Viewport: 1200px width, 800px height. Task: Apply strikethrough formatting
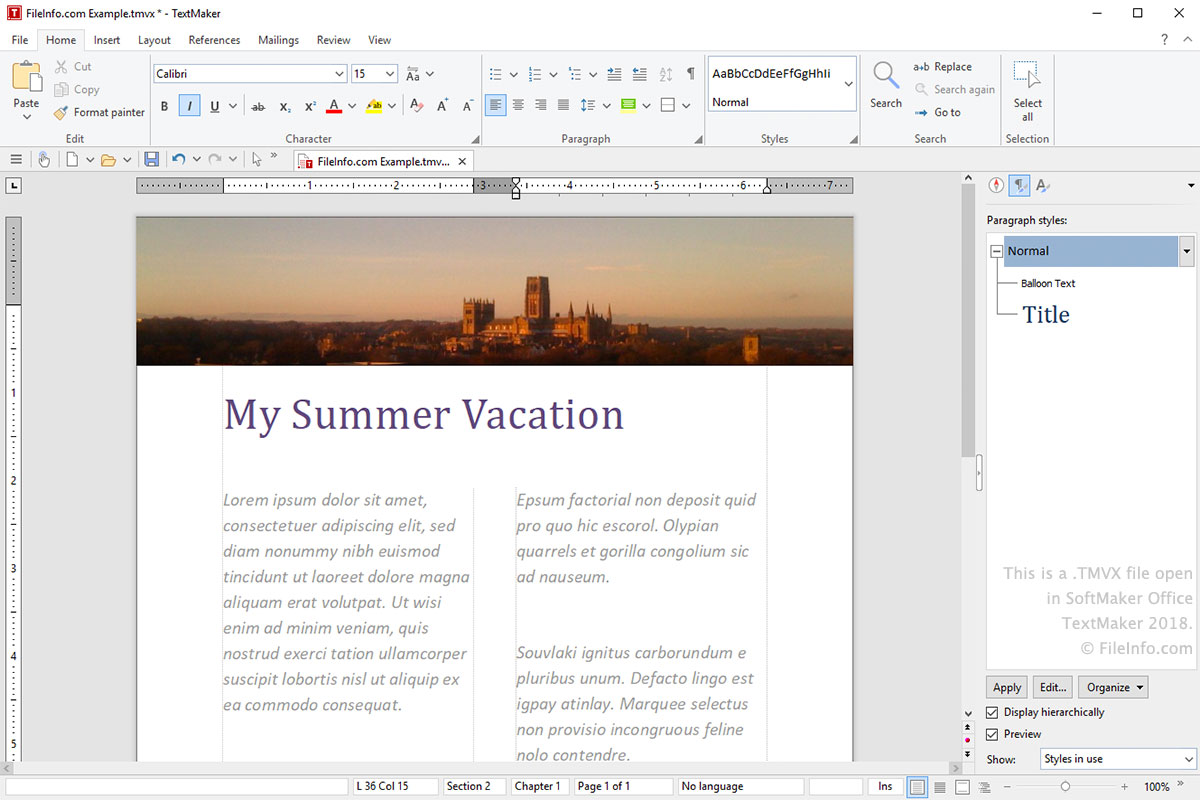coord(258,106)
